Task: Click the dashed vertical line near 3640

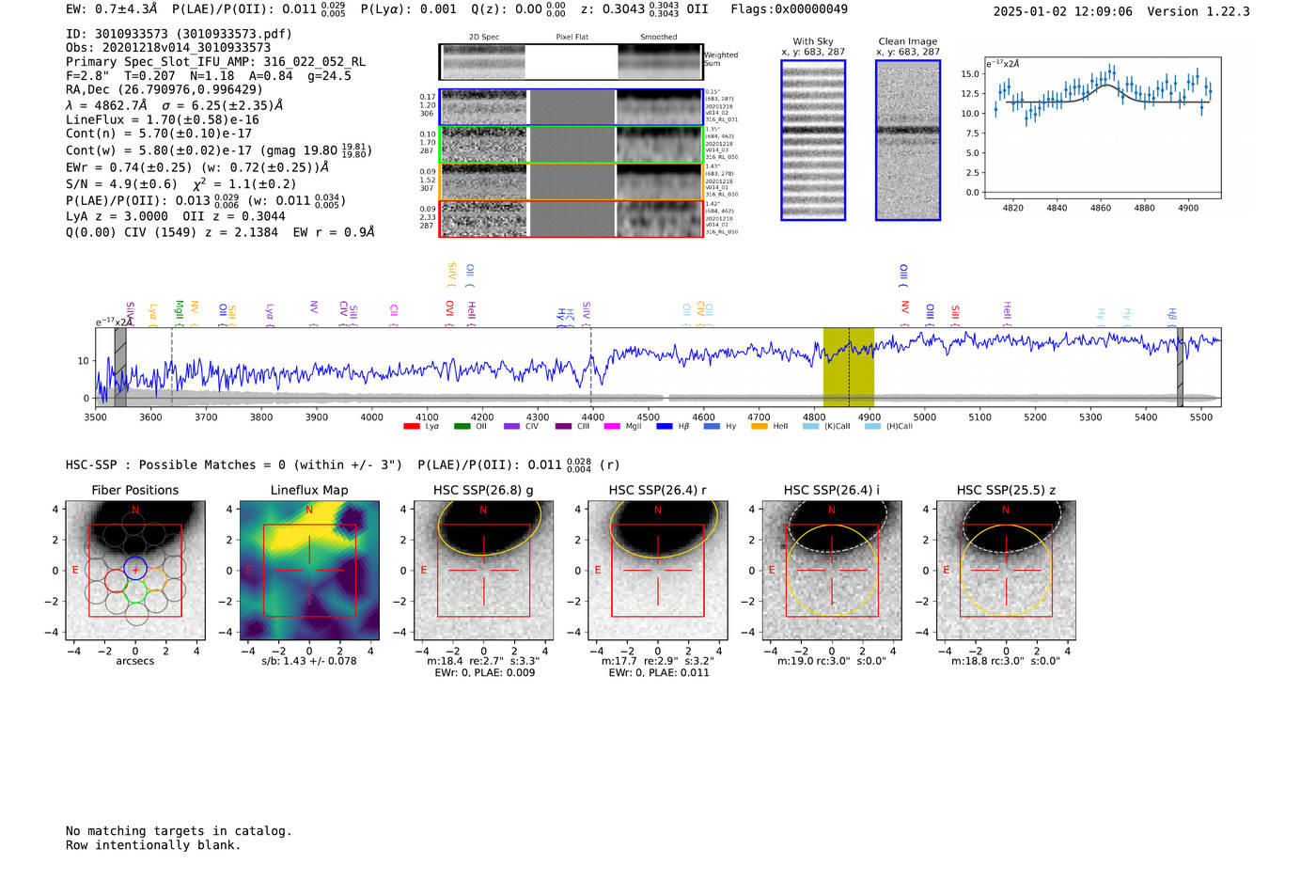Action: click(172, 367)
